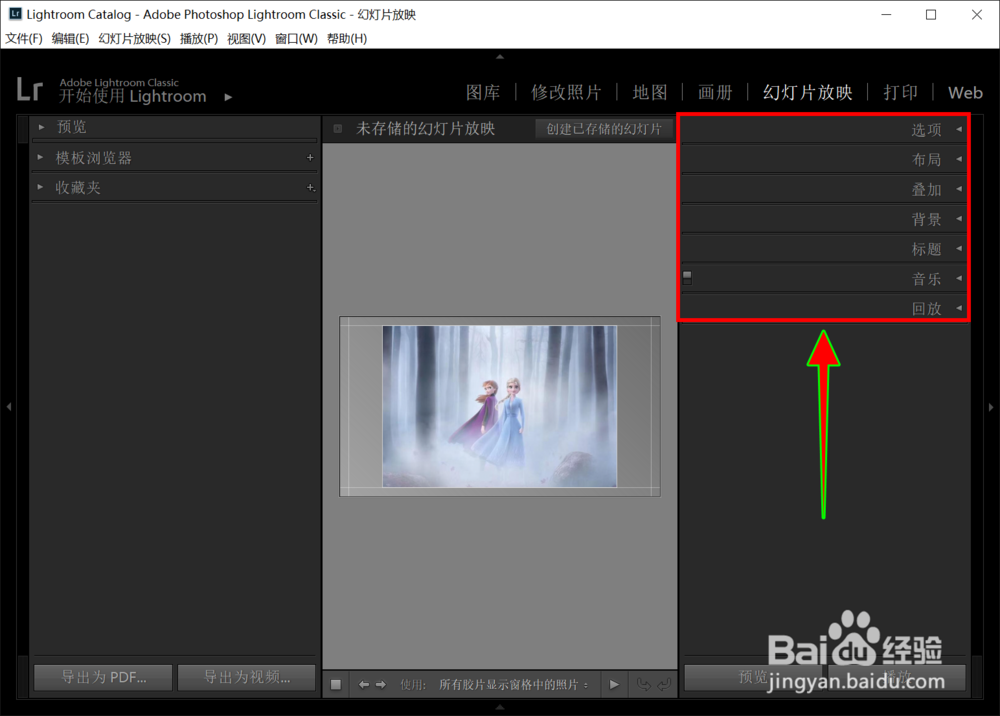Click the small square beside 未存储的幻灯片放映
Image resolution: width=1000 pixels, height=716 pixels.
click(338, 129)
